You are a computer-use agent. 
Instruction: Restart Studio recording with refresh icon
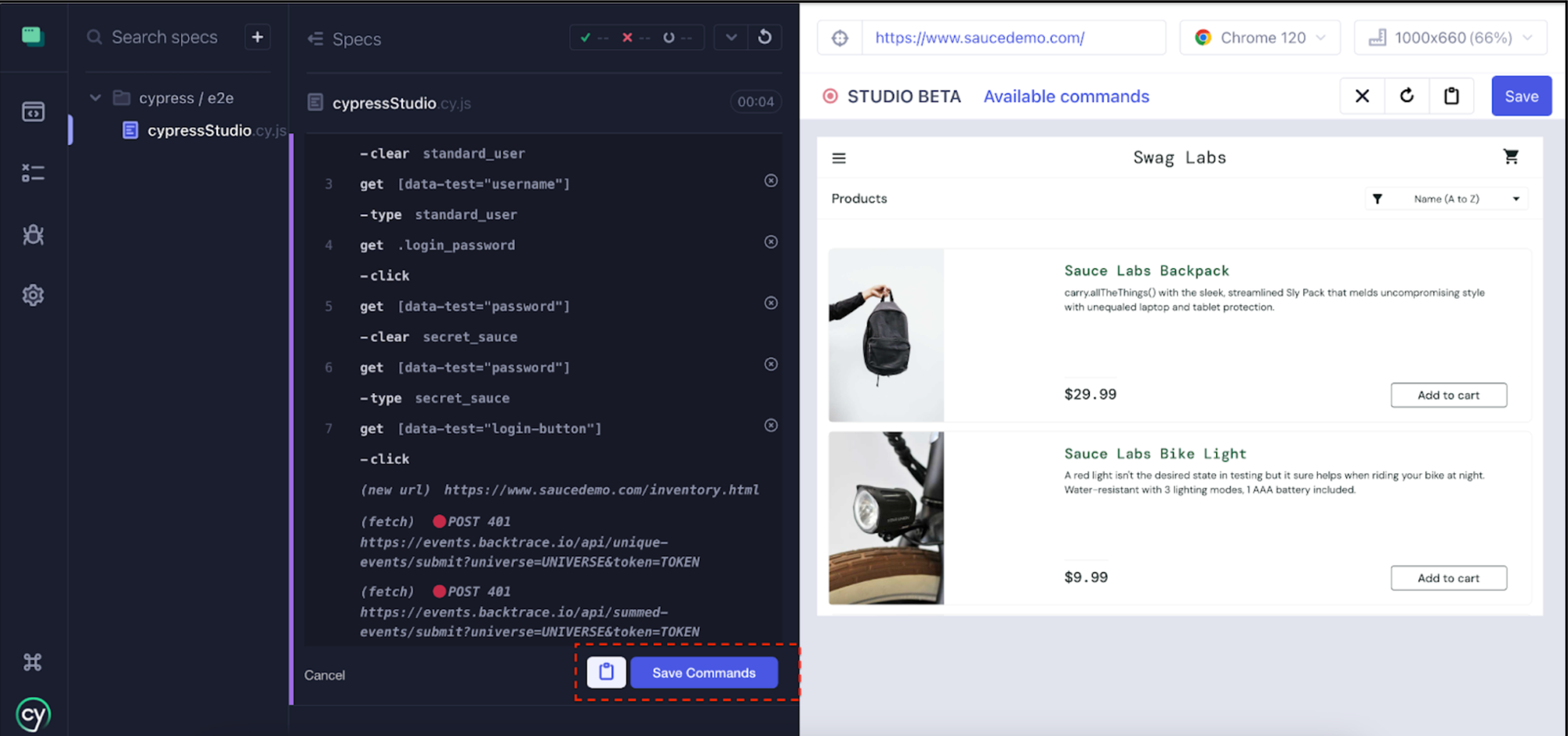click(1407, 96)
